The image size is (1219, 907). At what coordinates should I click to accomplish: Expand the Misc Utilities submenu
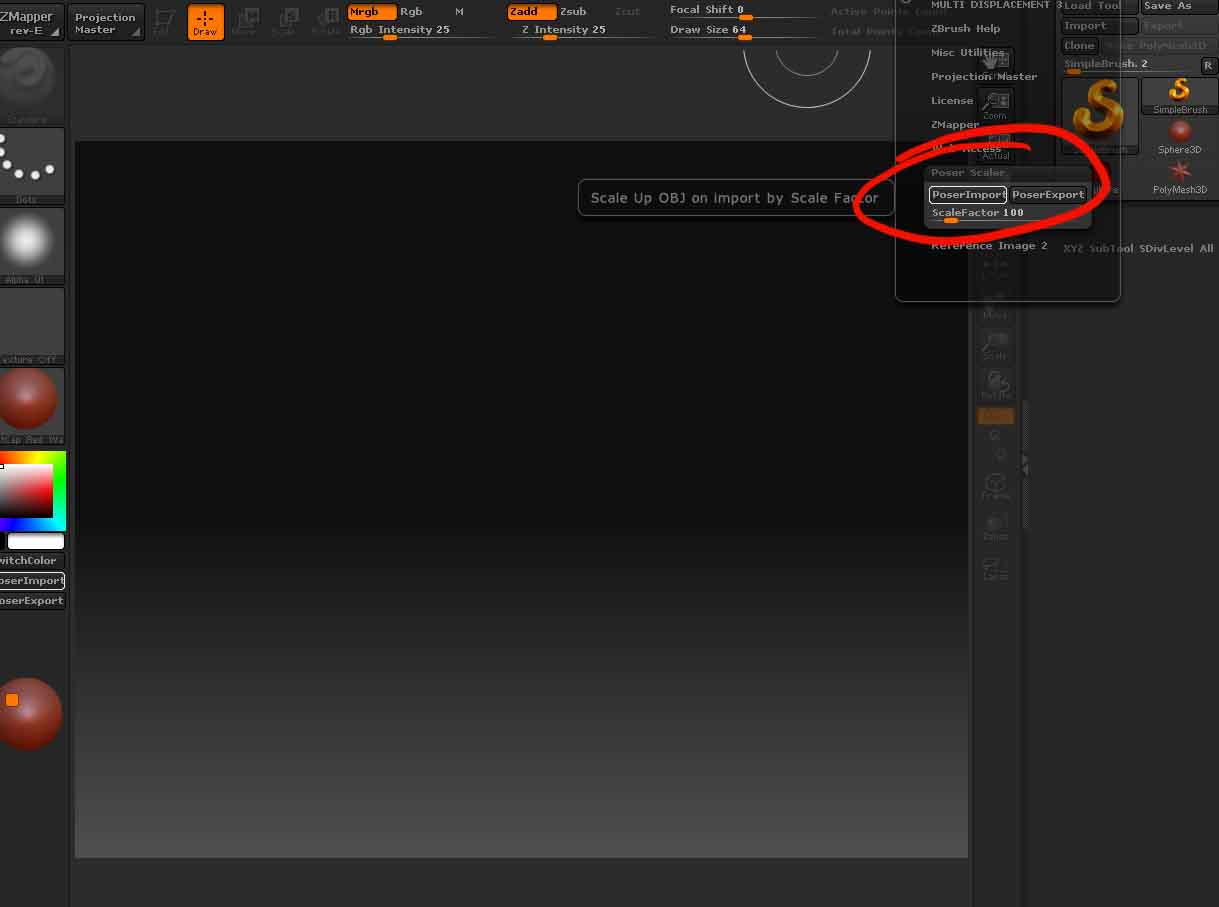click(x=968, y=52)
